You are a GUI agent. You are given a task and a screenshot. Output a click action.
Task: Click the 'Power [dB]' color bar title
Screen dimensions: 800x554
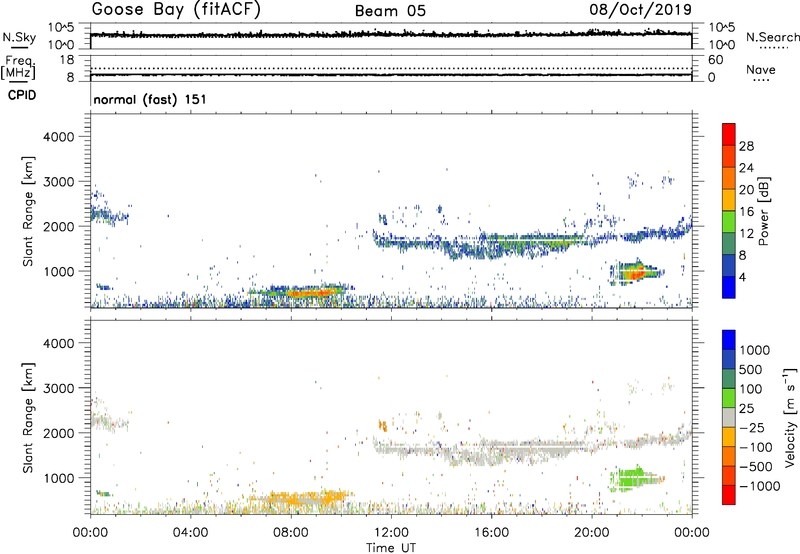click(x=764, y=212)
